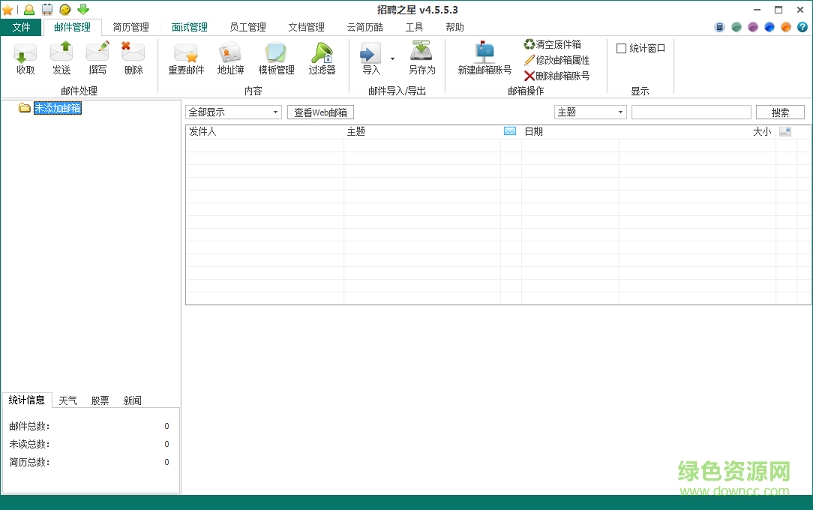Select the green theme color ball

click(736, 27)
